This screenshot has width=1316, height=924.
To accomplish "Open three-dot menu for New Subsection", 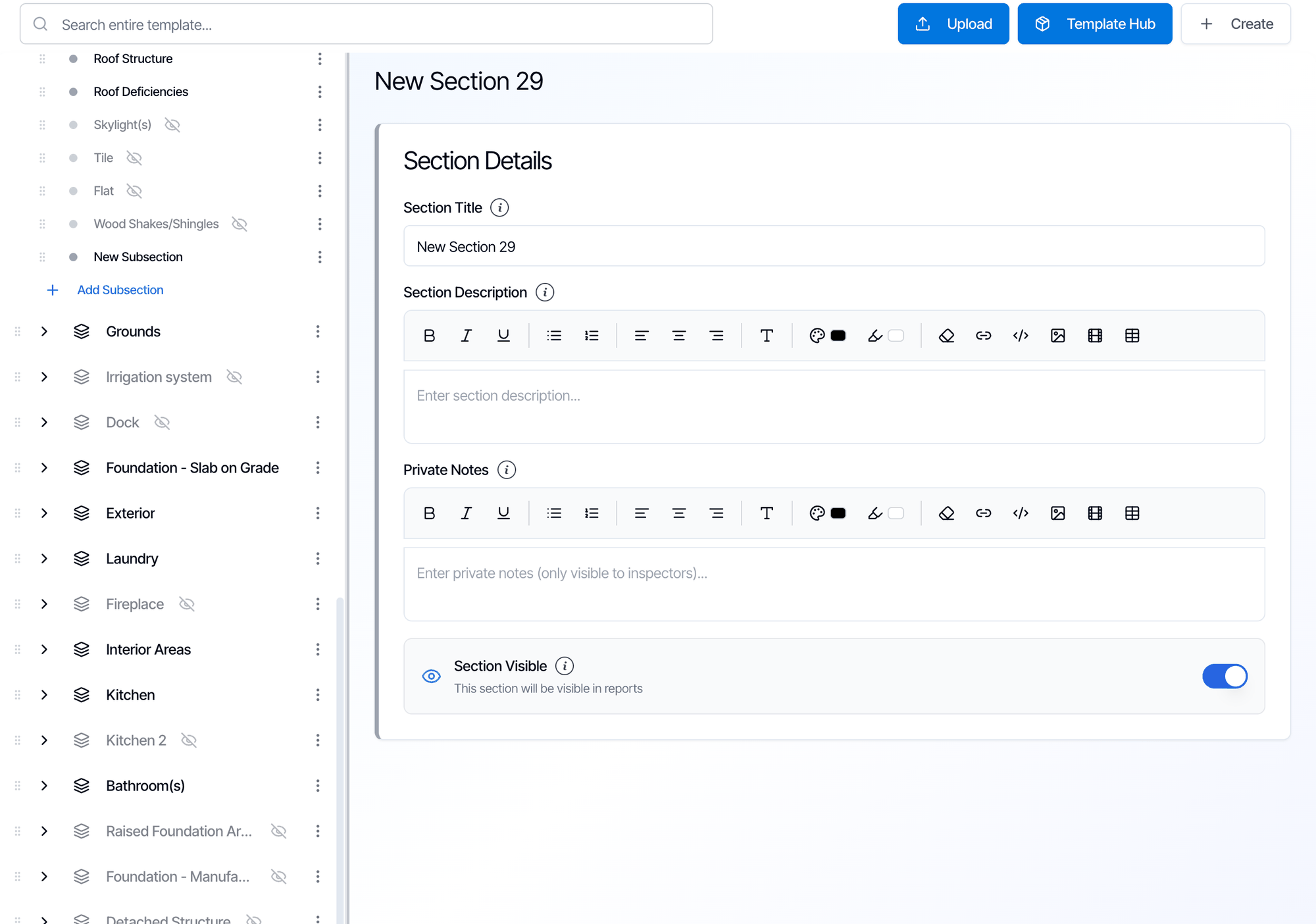I will (320, 257).
